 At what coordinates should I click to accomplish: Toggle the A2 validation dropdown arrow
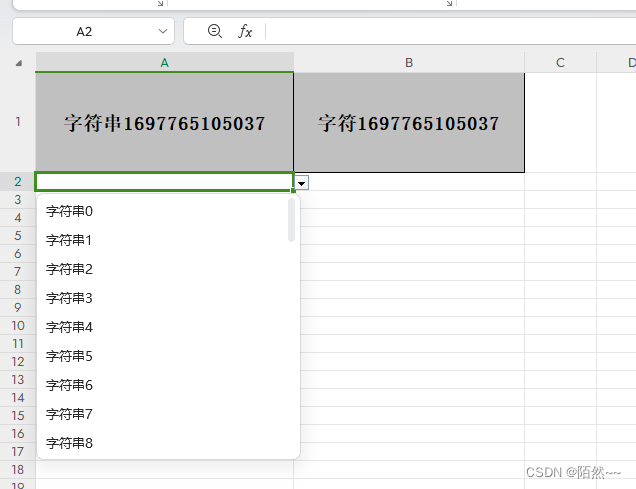click(x=301, y=183)
